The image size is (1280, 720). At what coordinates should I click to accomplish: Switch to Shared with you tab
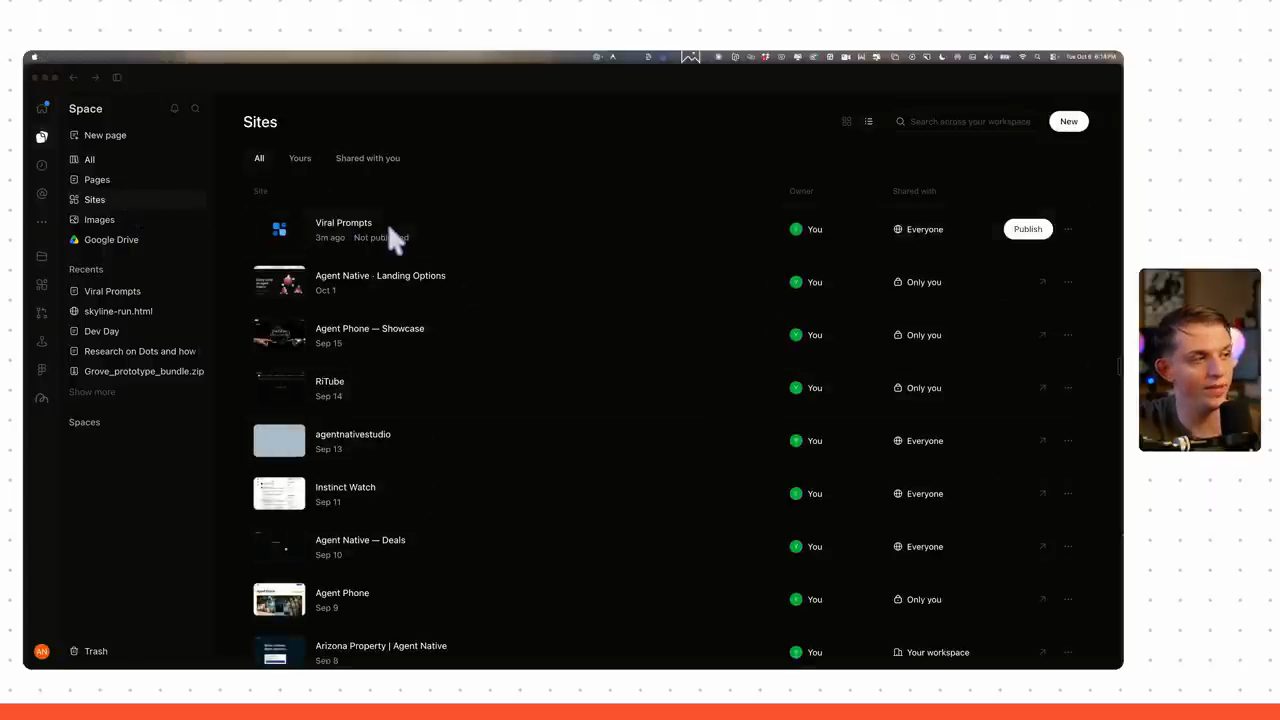[x=368, y=158]
